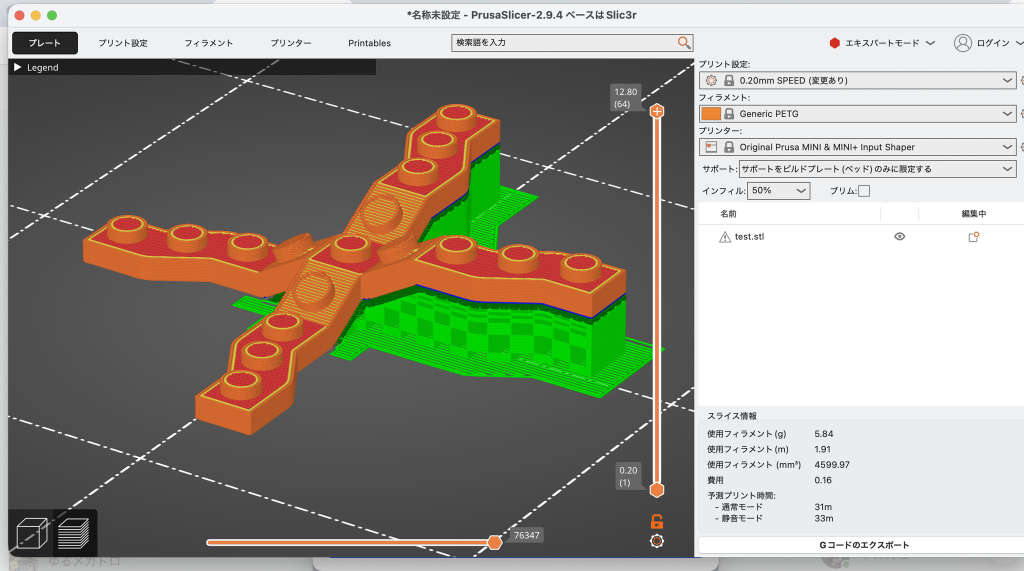Click the red Expert mode hexagon icon
Image resolution: width=1024 pixels, height=571 pixels.
(834, 43)
